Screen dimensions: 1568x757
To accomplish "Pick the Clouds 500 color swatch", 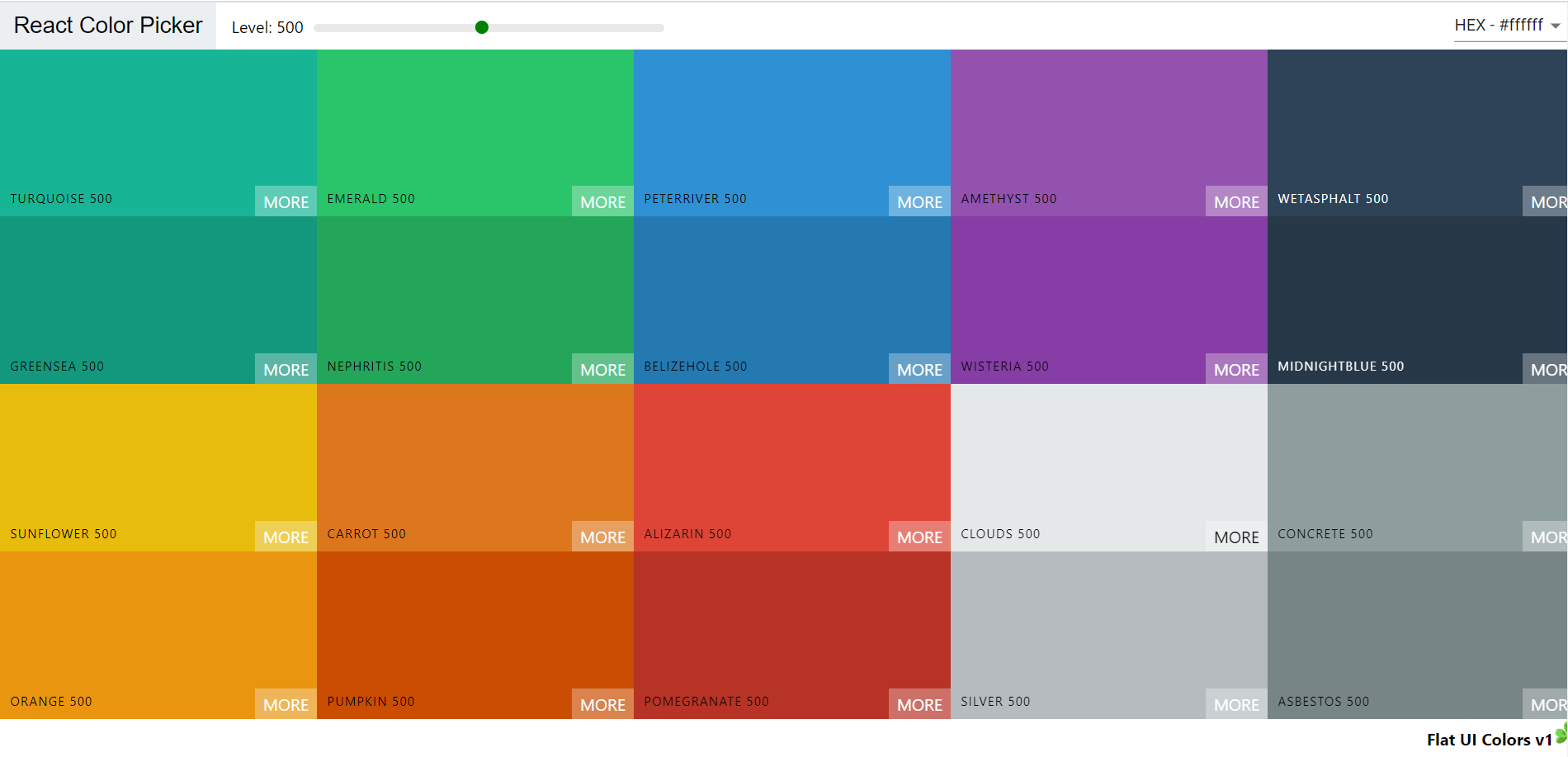I will point(1109,467).
